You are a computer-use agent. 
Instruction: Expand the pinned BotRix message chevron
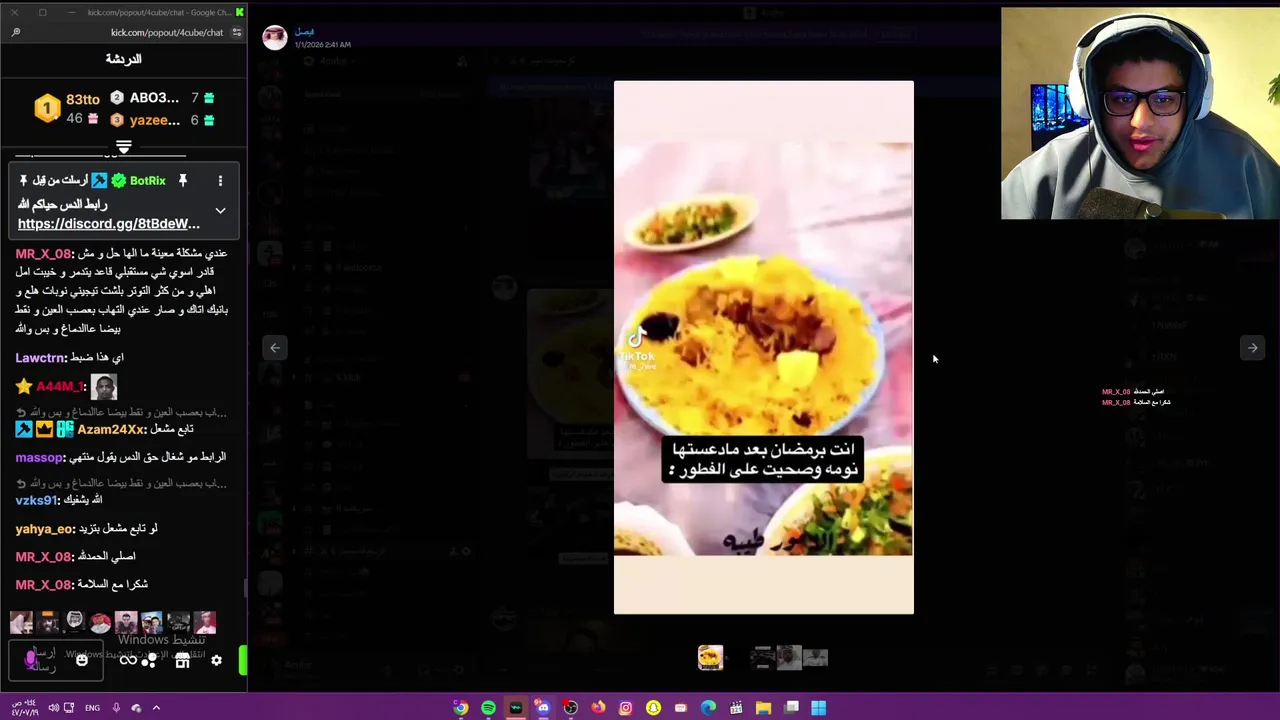220,211
